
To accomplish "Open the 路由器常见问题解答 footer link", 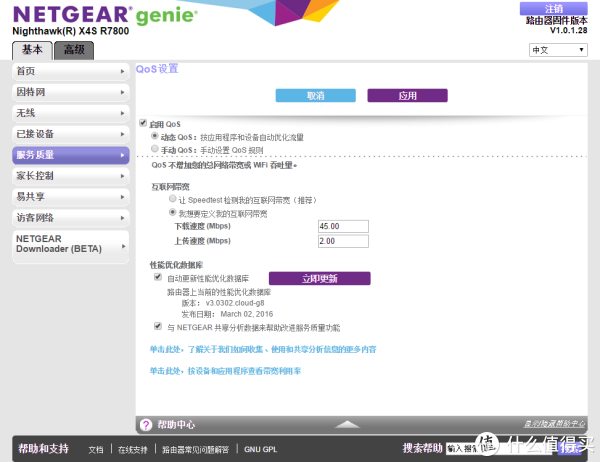I will click(196, 450).
